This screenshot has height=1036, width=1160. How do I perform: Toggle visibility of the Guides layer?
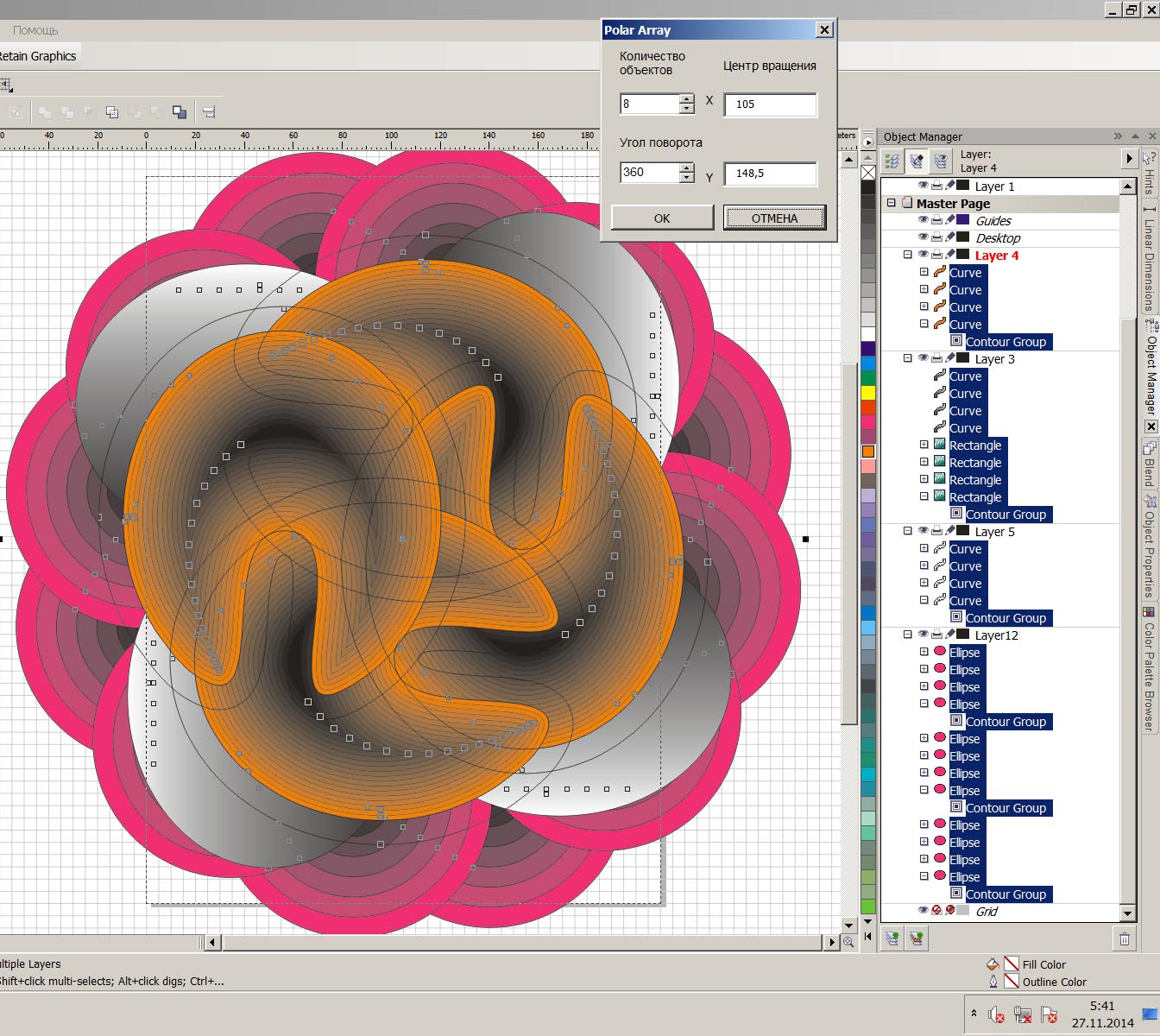[923, 220]
